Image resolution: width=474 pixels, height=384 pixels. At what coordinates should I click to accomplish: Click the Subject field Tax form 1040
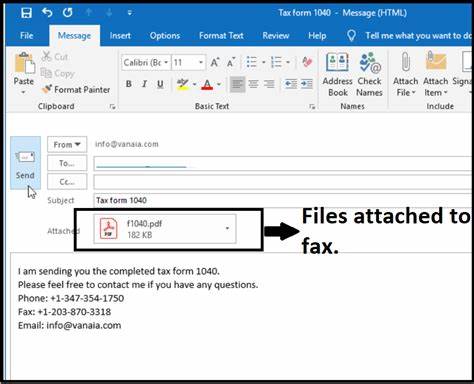pyautogui.click(x=283, y=200)
